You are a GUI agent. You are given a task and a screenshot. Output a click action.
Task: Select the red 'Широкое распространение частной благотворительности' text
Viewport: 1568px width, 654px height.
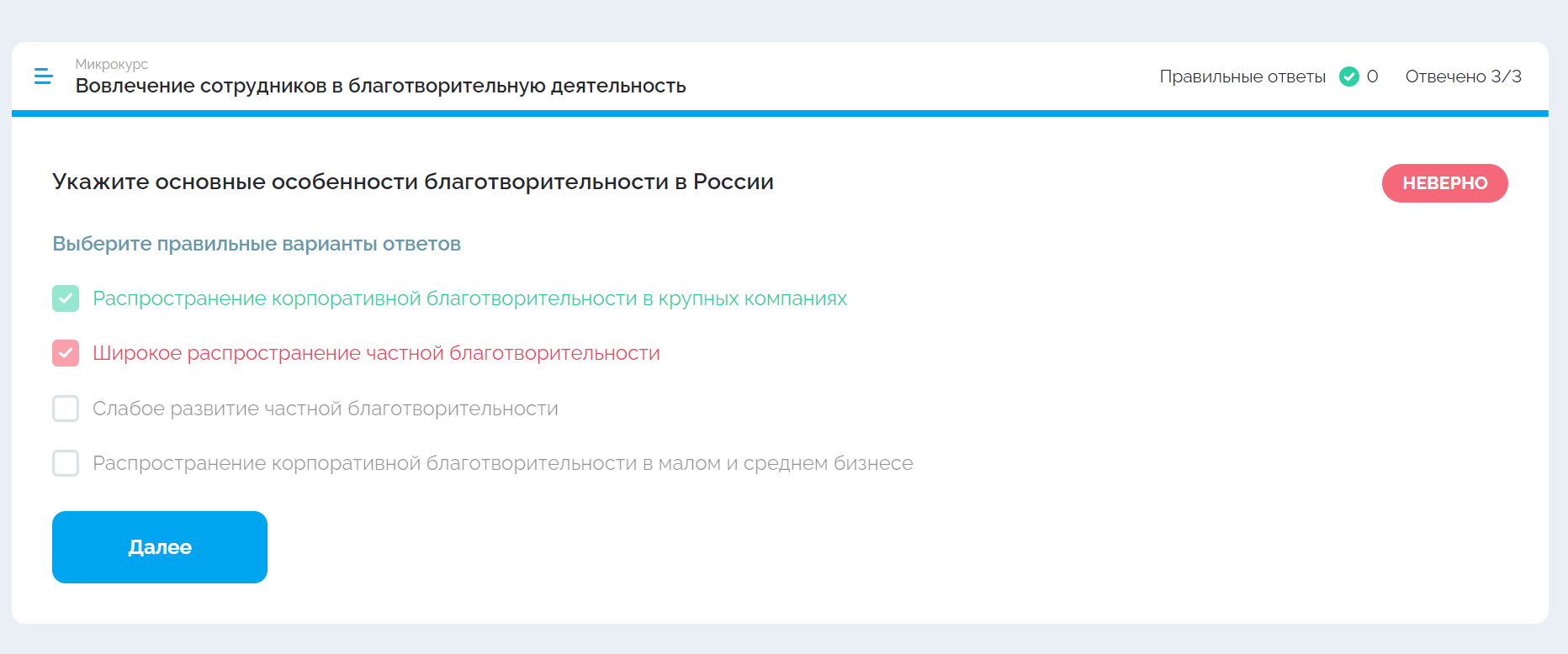click(x=376, y=353)
